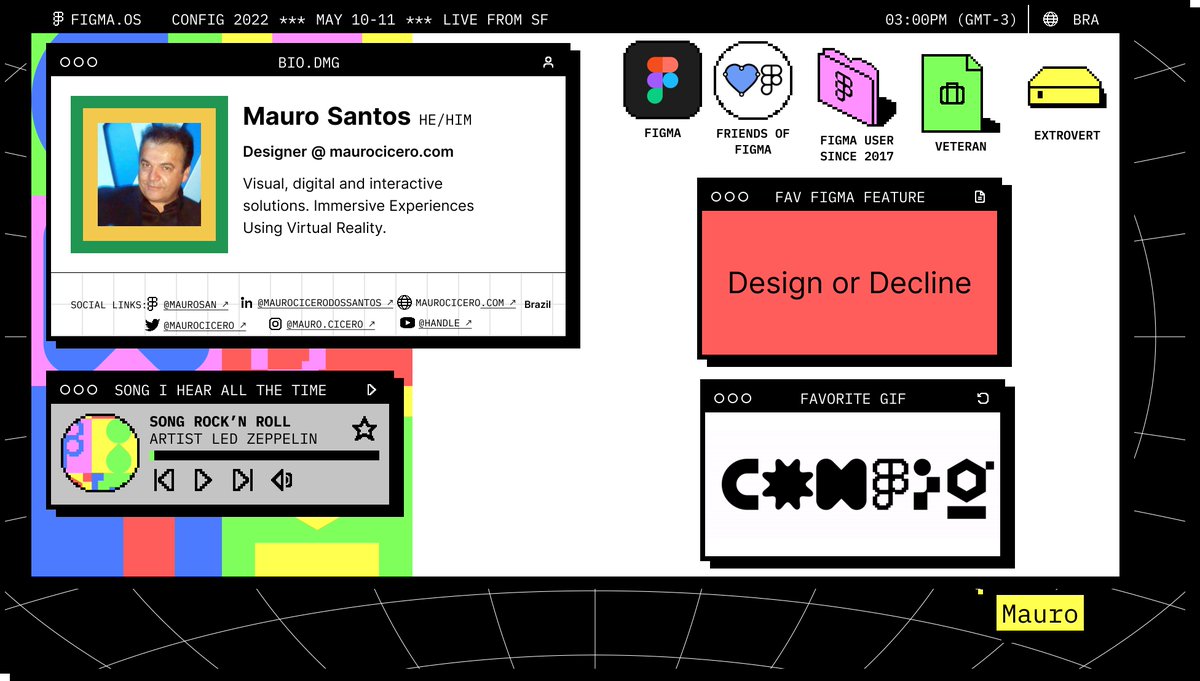1200x681 pixels.
Task: Click the BRA country label
Action: (x=1085, y=19)
